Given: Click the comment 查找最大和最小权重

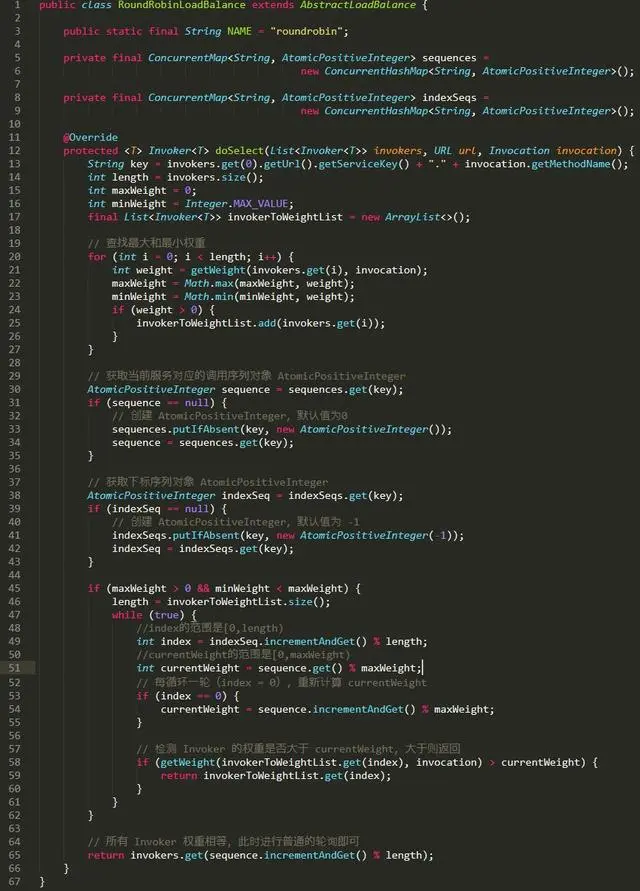Looking at the screenshot, I should coord(147,244).
